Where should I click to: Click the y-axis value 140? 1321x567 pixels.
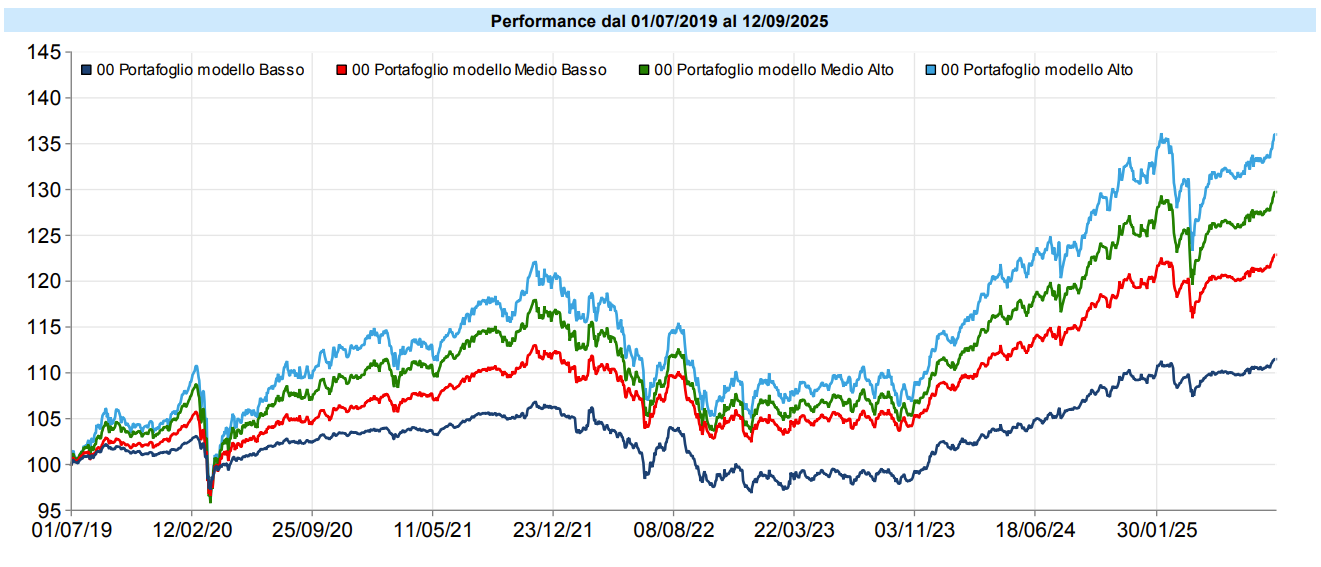[43, 98]
